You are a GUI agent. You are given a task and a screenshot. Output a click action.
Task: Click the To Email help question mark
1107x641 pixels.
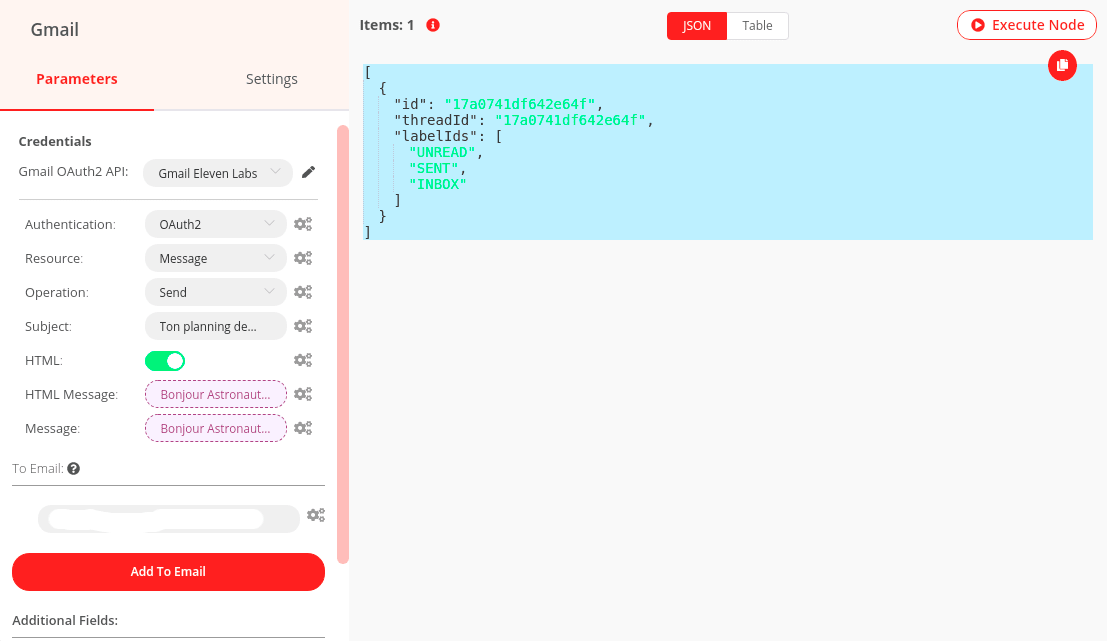coord(74,468)
